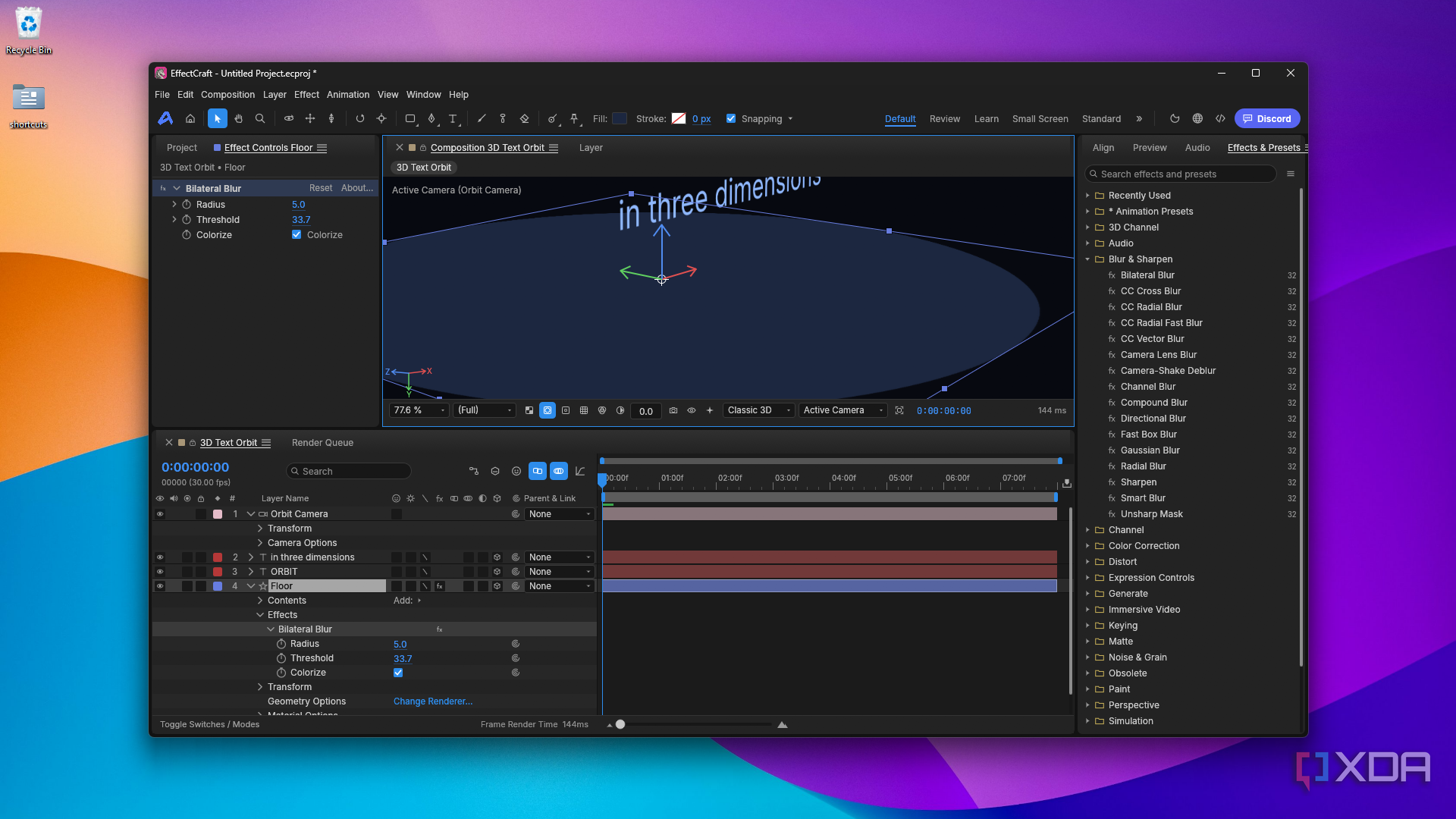1456x819 pixels.
Task: Open the Fill color swatch
Action: click(620, 119)
